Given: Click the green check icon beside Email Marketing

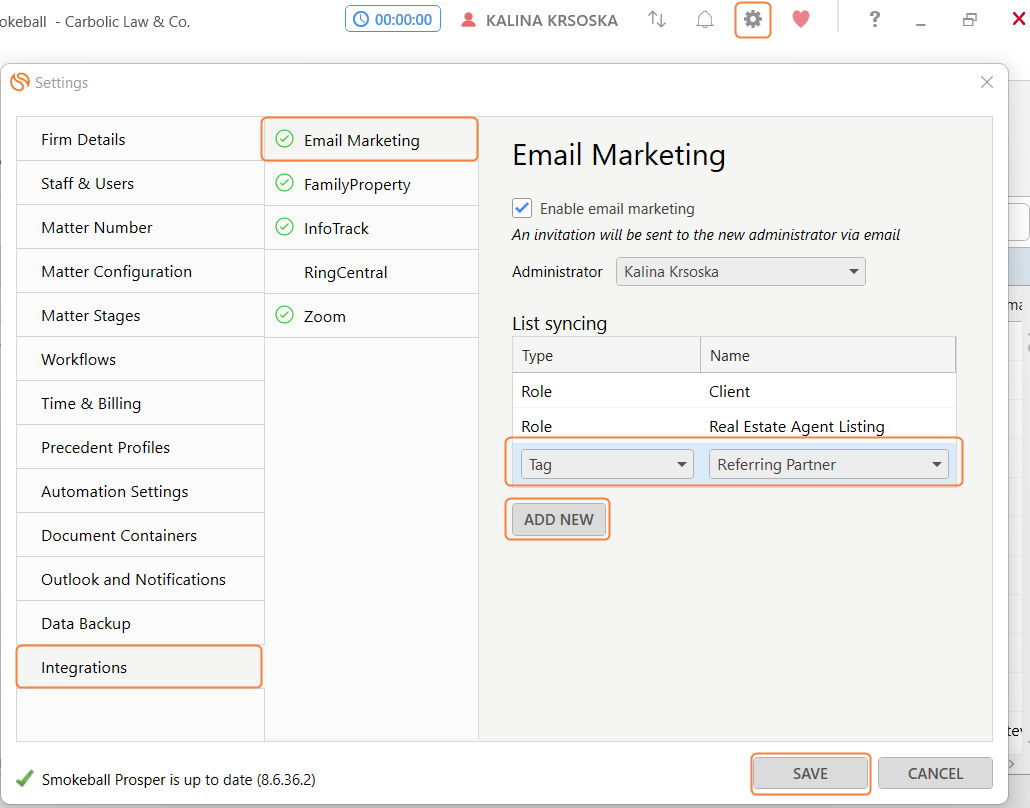Looking at the screenshot, I should tap(284, 139).
